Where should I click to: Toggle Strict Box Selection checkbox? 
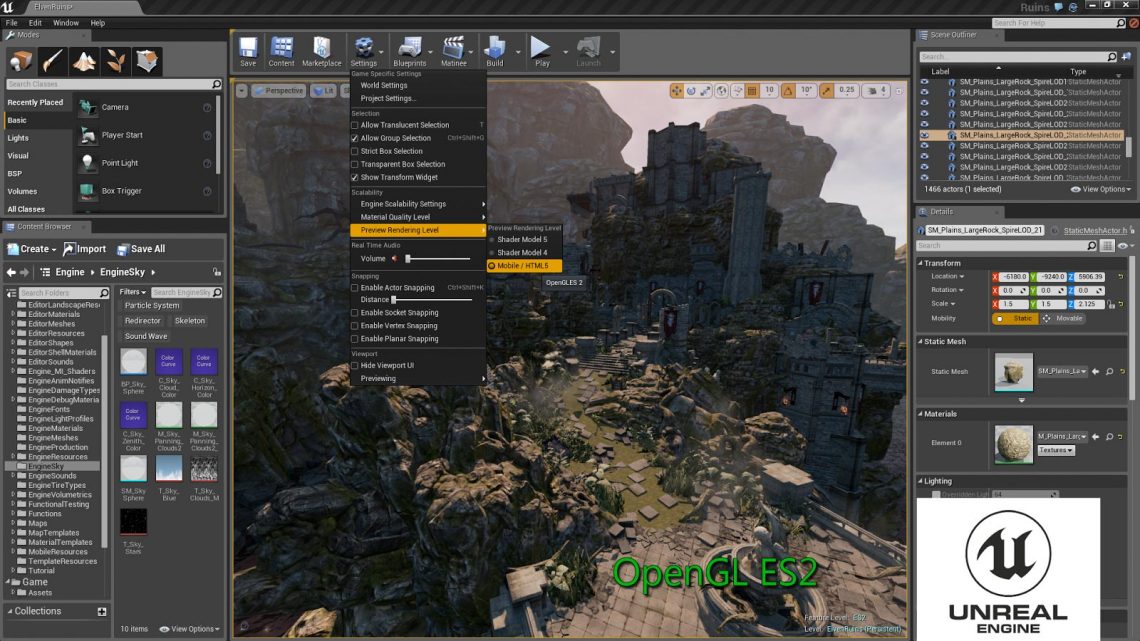355,151
